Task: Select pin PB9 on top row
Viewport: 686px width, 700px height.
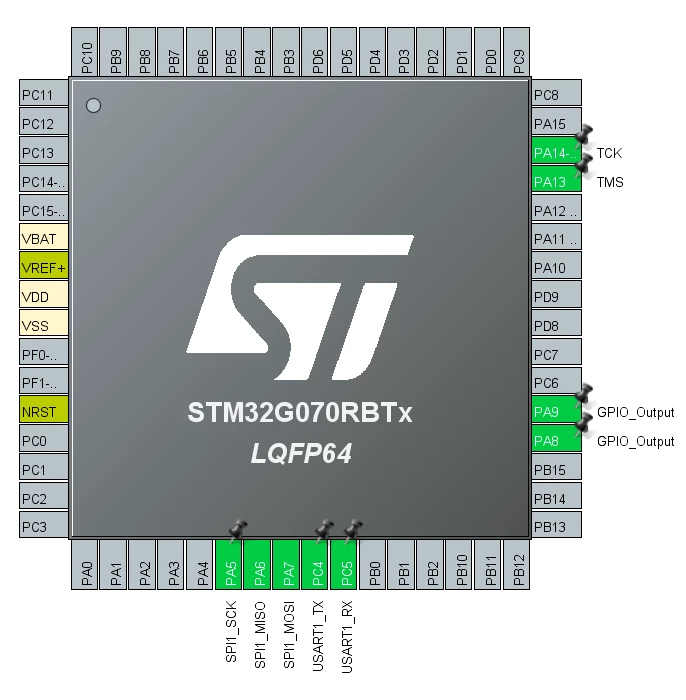Action: pyautogui.click(x=113, y=52)
